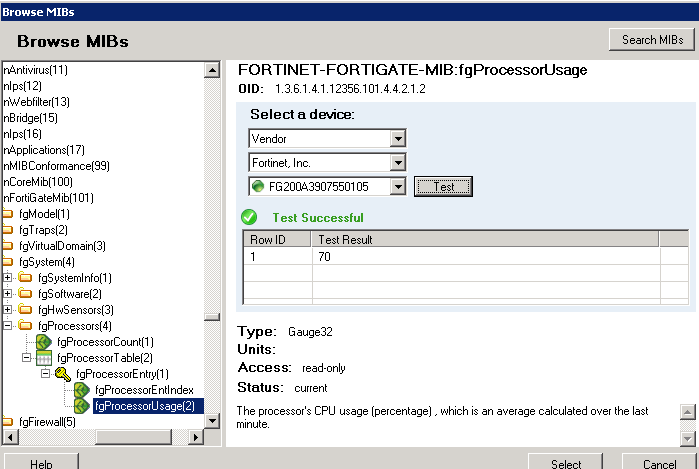The width and height of the screenshot is (699, 469).
Task: Click the fgProcessorUsage leaf icon
Action: pos(82,406)
